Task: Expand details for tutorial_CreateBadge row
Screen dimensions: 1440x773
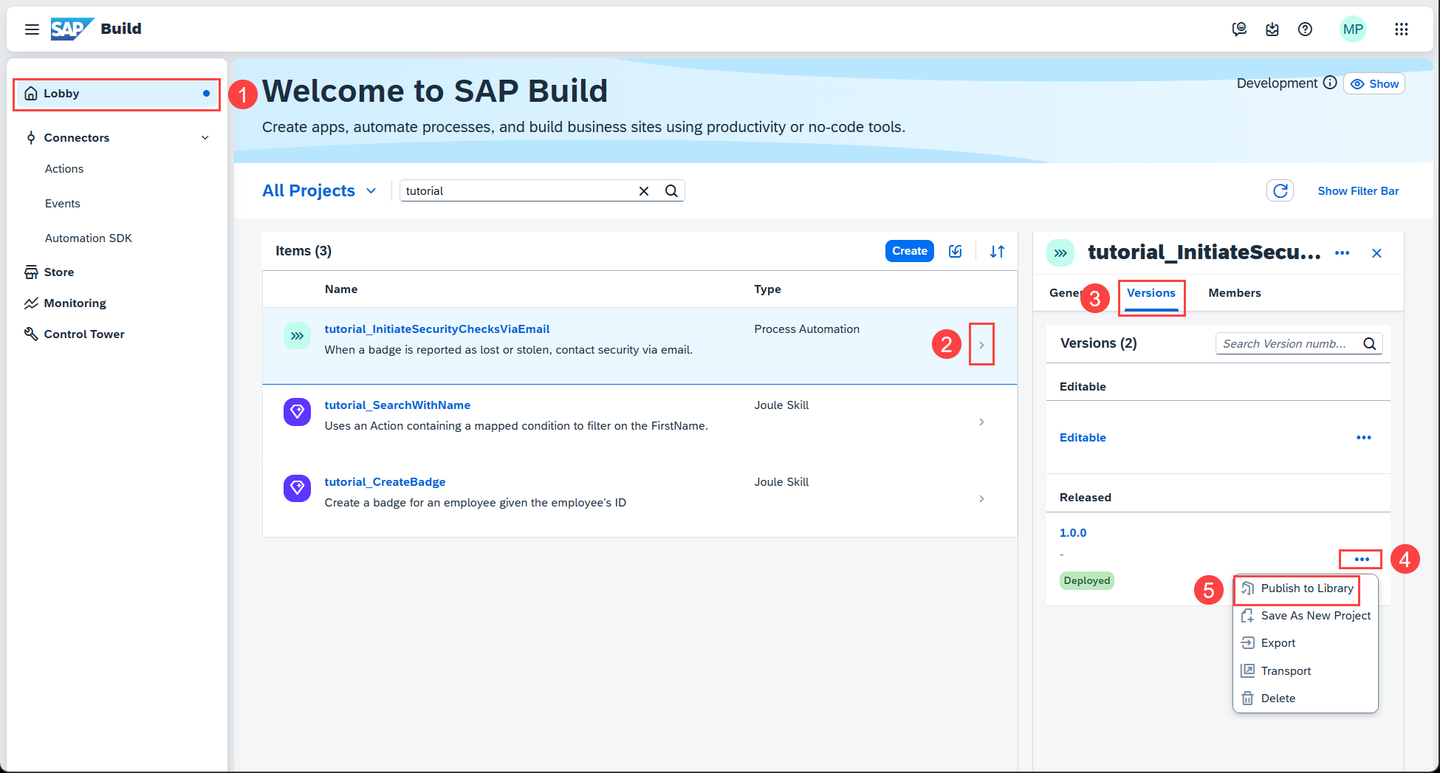Action: 982,499
